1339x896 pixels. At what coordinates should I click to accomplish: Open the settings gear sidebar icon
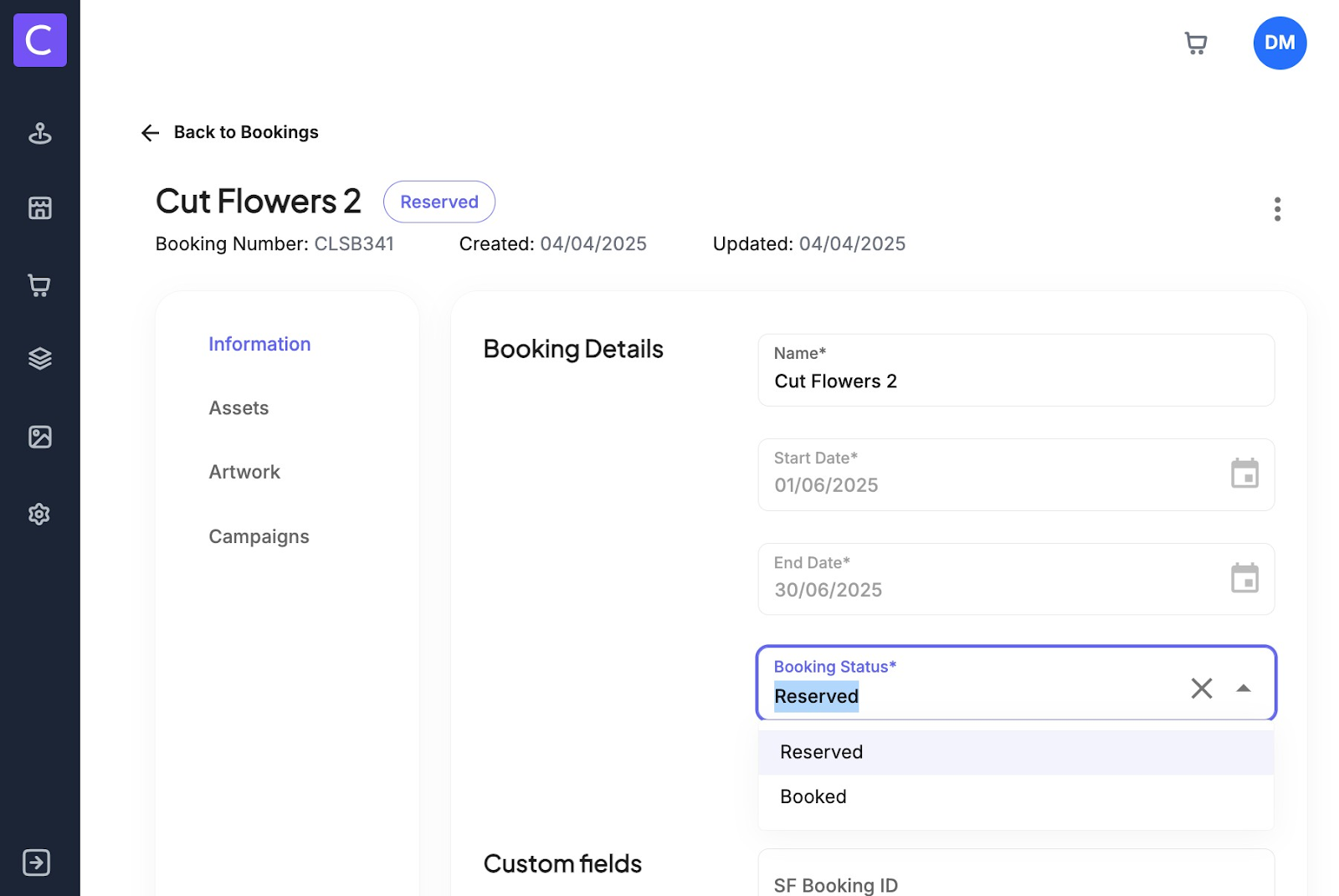(x=39, y=514)
